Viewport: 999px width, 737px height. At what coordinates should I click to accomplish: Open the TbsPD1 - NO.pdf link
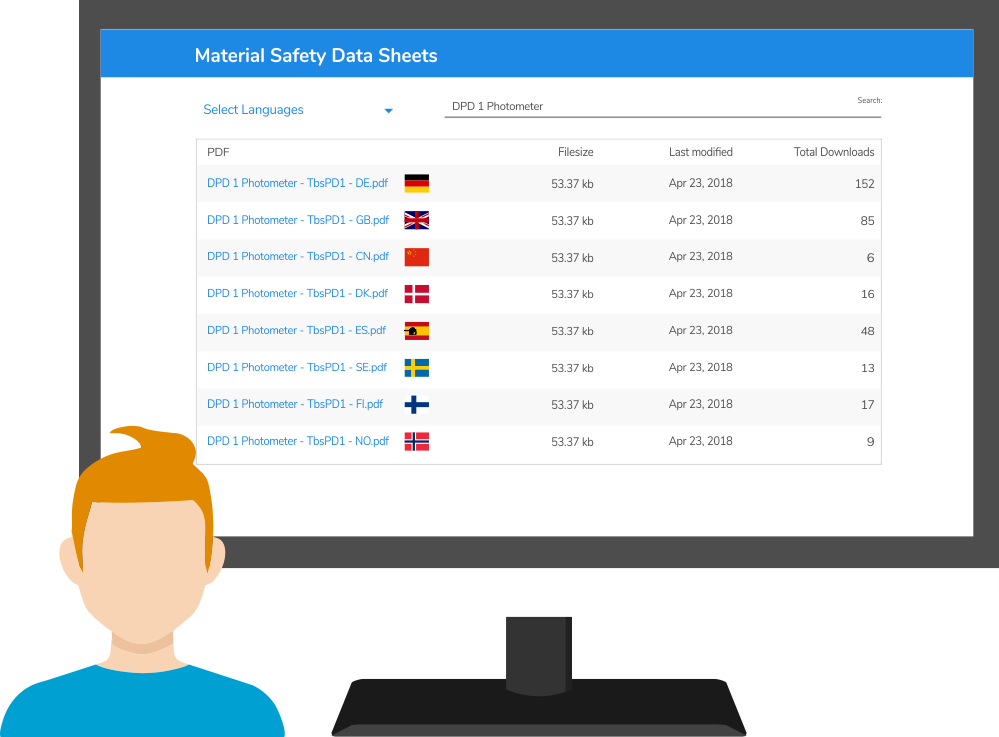(297, 441)
